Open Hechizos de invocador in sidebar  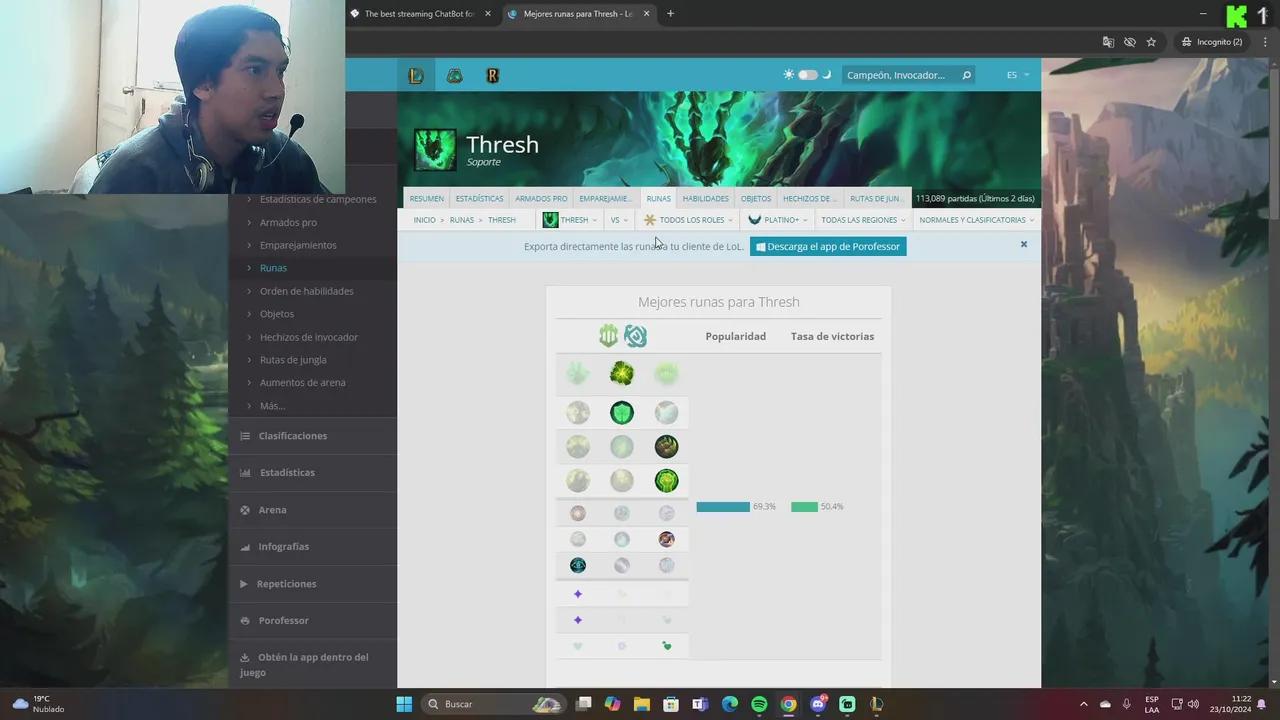click(x=309, y=337)
